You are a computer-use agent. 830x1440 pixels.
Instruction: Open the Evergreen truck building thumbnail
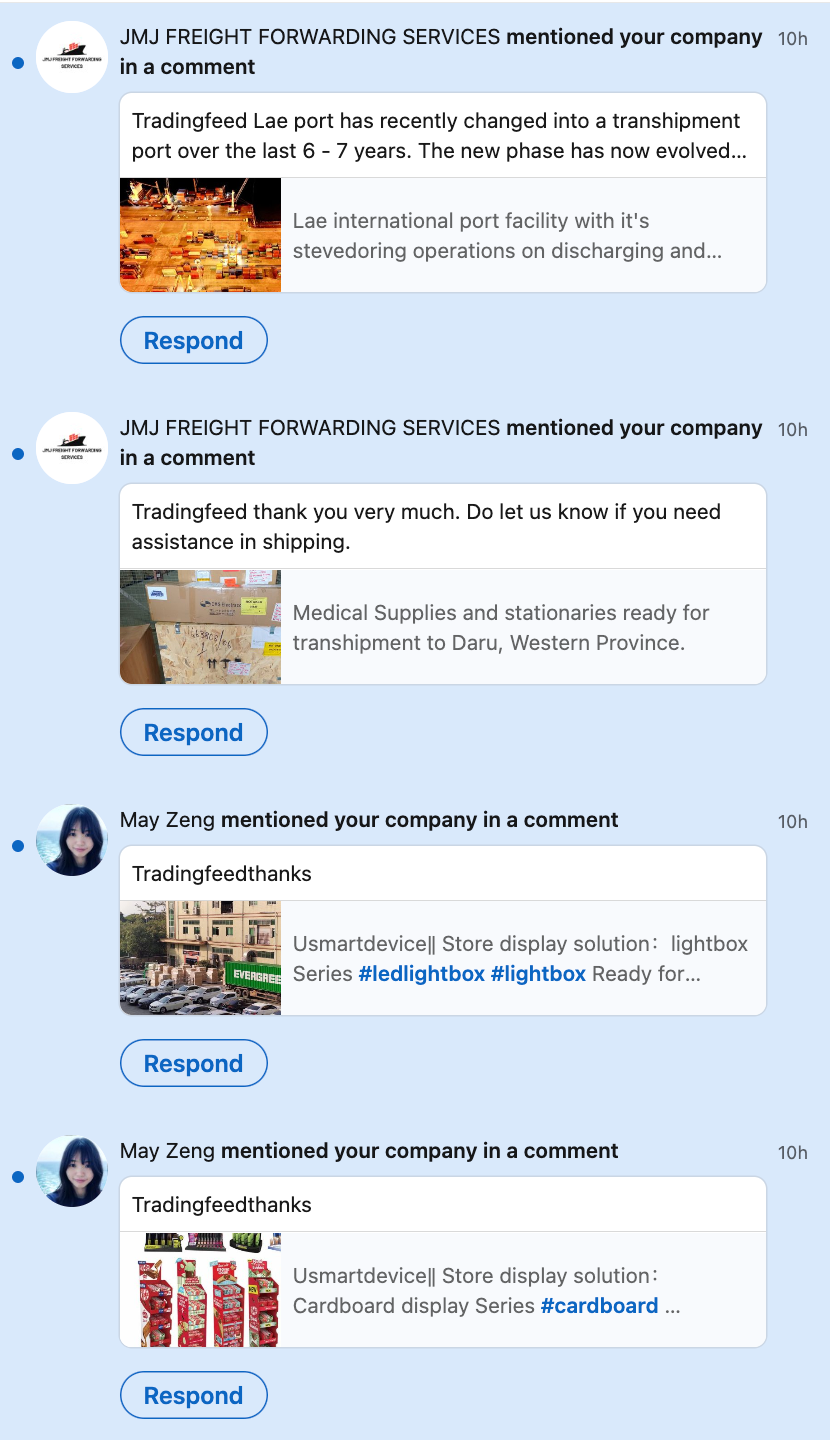click(x=200, y=958)
